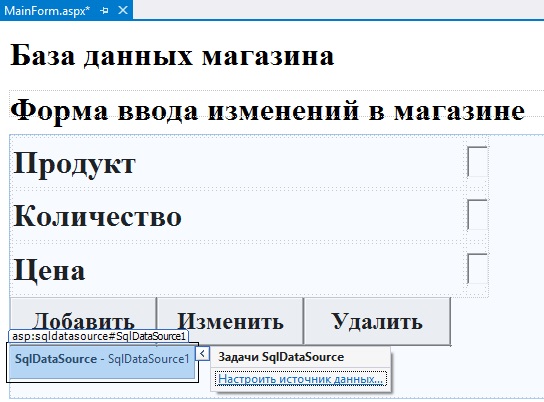Select the 'База данных магазина' heading
This screenshot has height=402, width=544.
coord(172,55)
